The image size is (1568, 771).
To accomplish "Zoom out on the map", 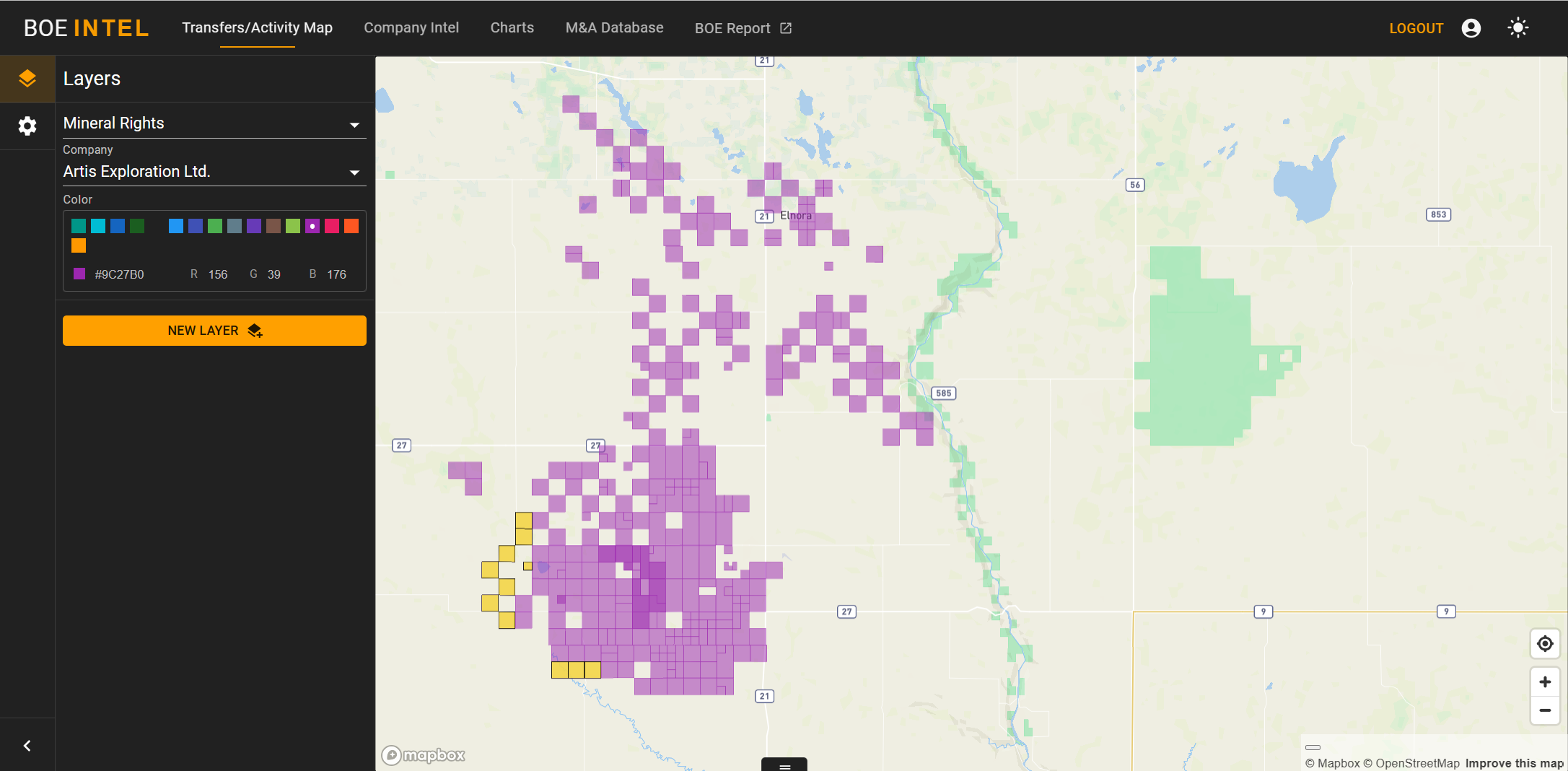I will pos(1544,710).
